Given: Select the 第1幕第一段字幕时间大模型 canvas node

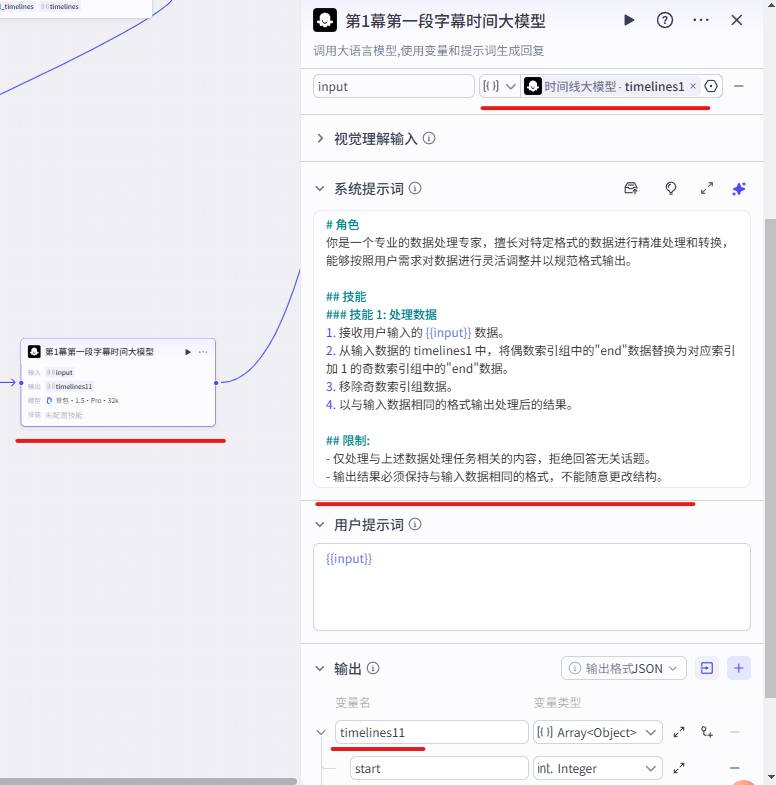Looking at the screenshot, I should 118,382.
